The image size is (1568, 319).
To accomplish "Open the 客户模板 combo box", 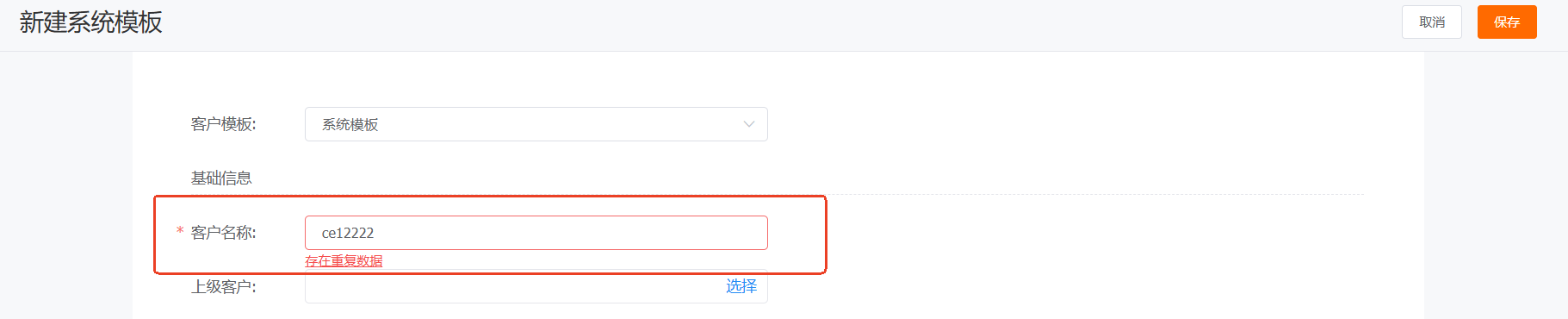I will 536,124.
